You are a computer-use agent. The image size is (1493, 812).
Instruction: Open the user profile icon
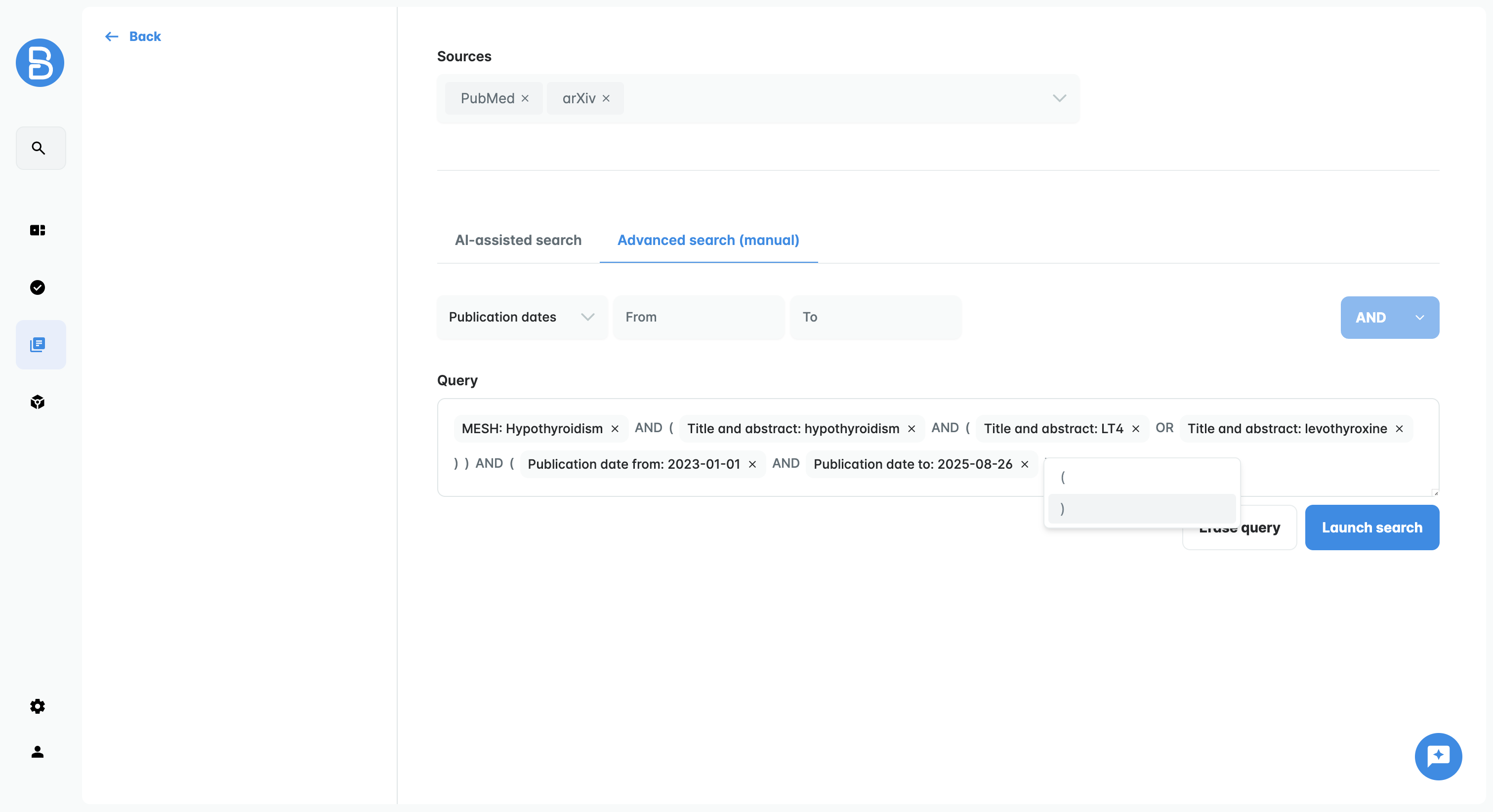click(38, 752)
